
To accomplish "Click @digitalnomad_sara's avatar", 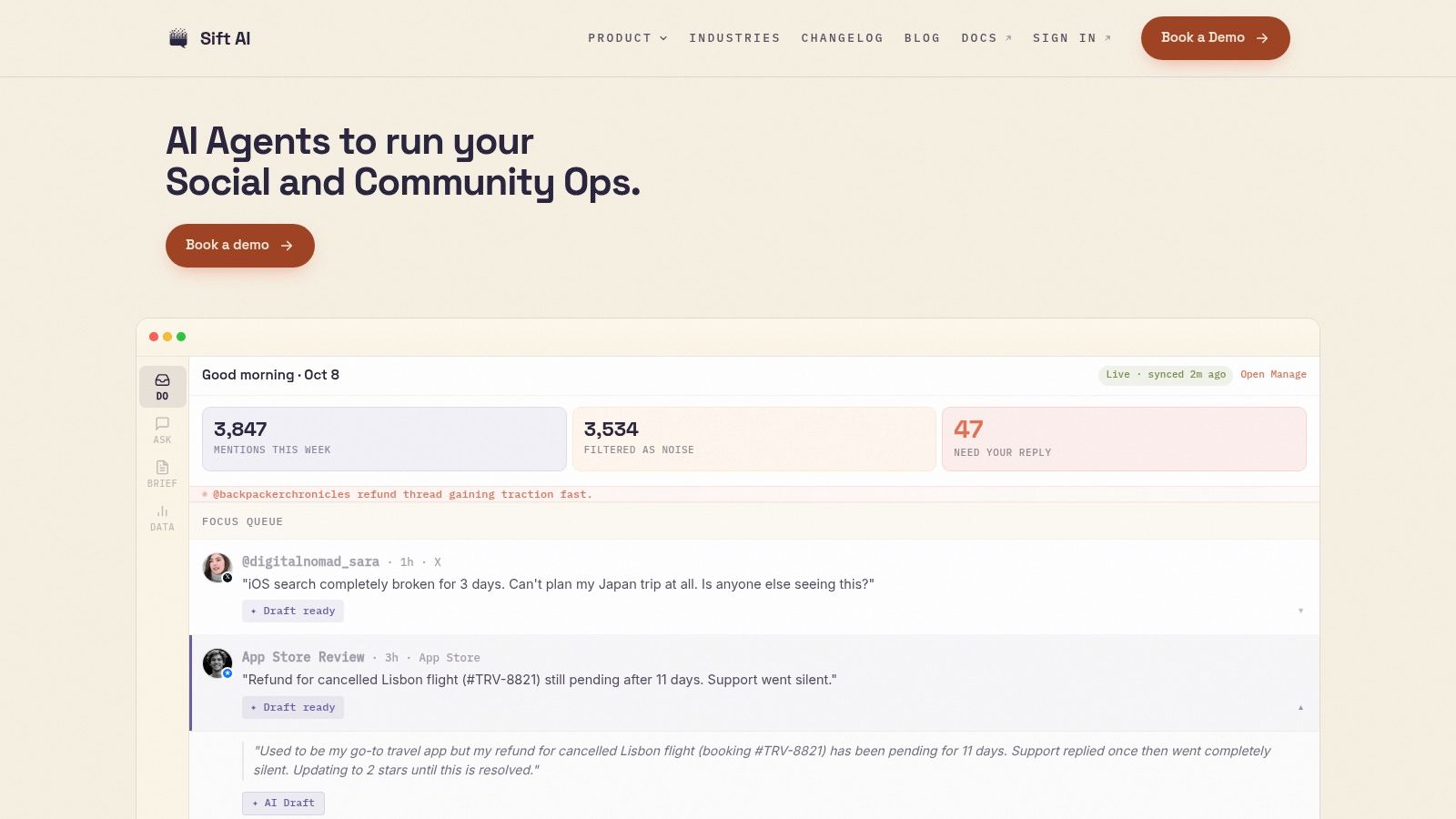I will (217, 567).
